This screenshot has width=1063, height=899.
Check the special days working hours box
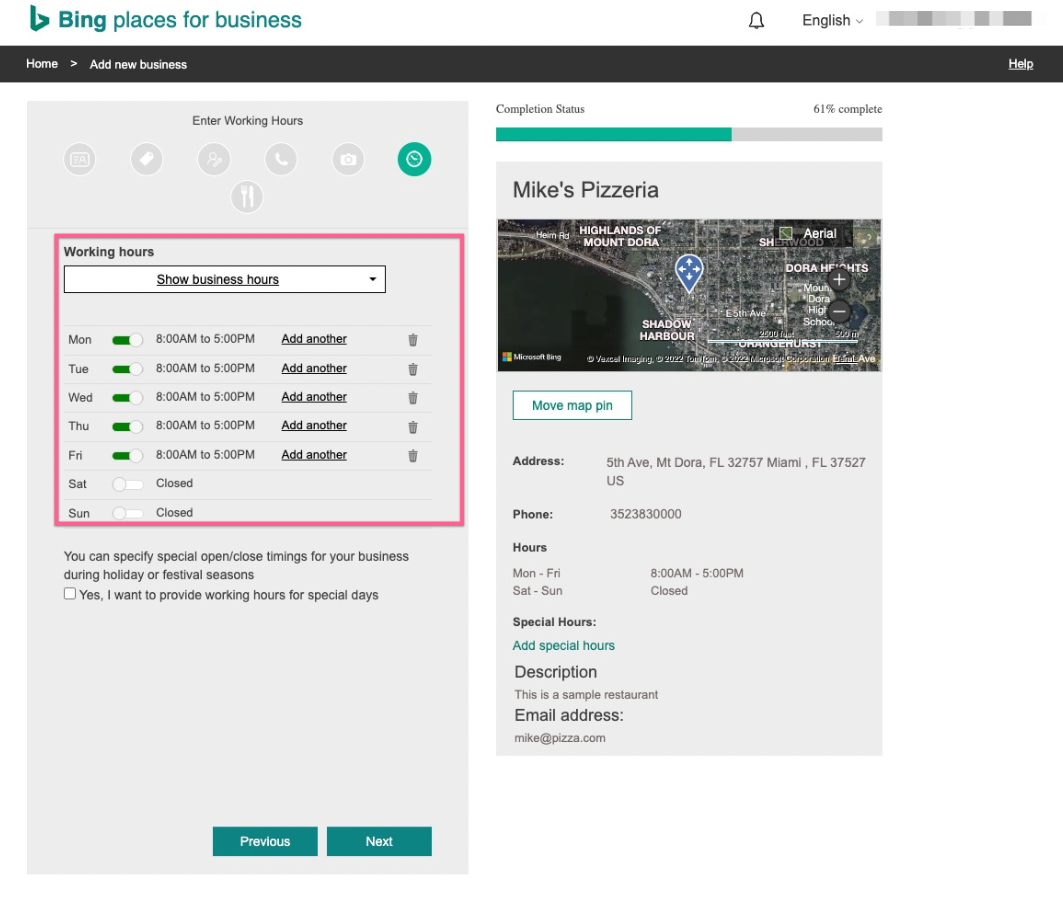click(70, 594)
